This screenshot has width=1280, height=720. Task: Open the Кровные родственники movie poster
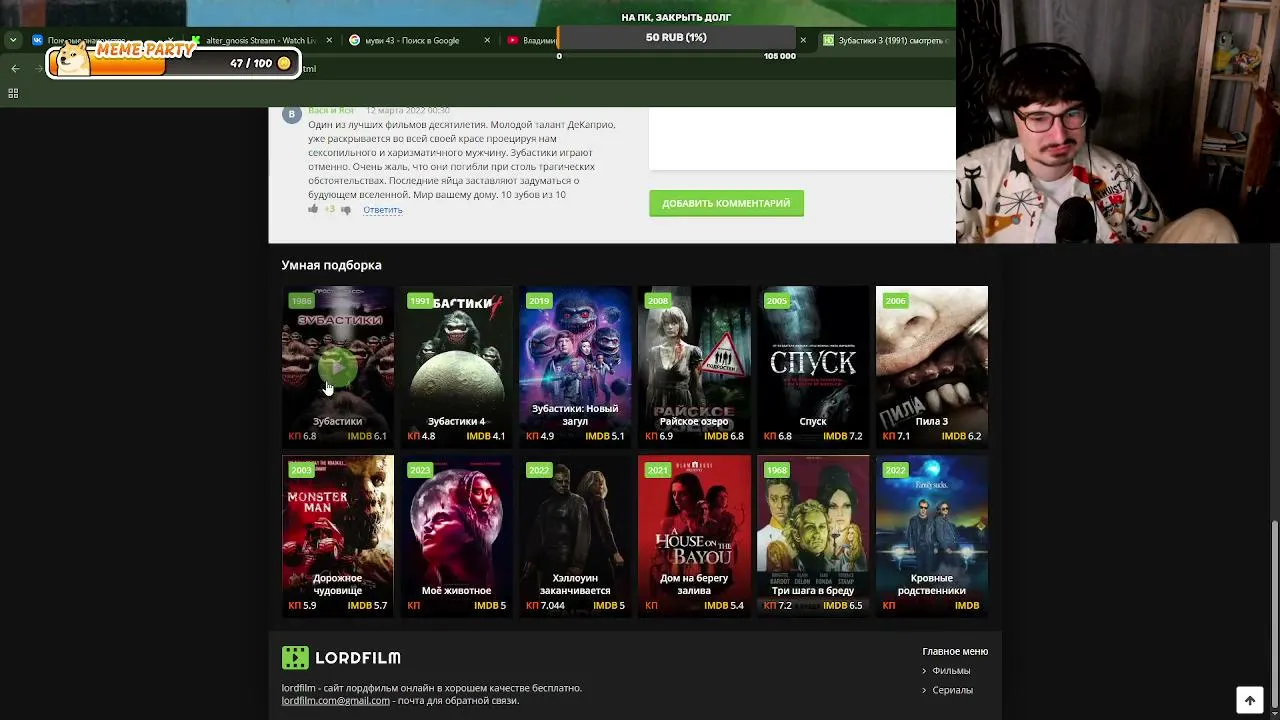click(932, 535)
